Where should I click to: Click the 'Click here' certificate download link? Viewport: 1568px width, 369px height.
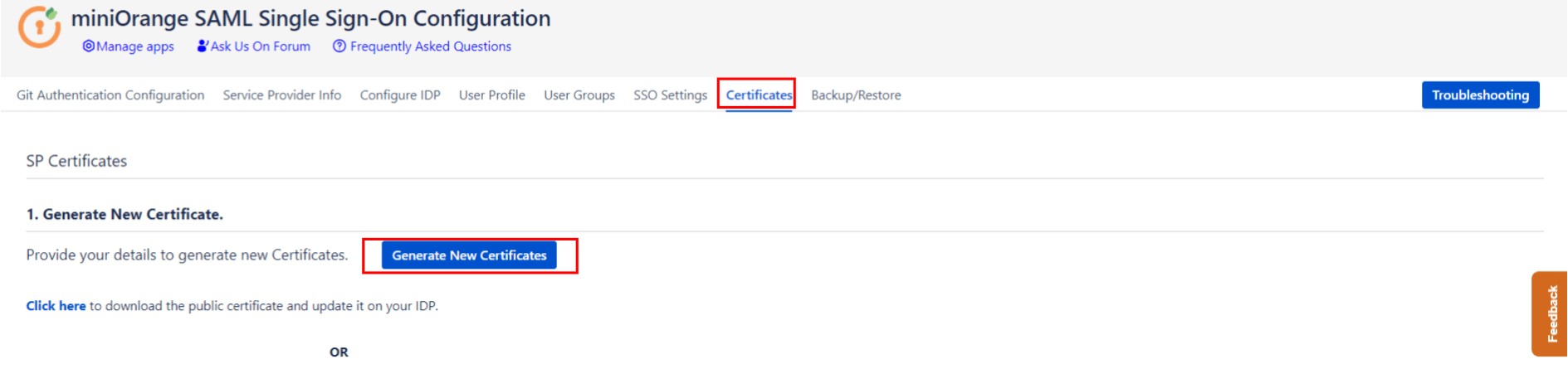[56, 306]
